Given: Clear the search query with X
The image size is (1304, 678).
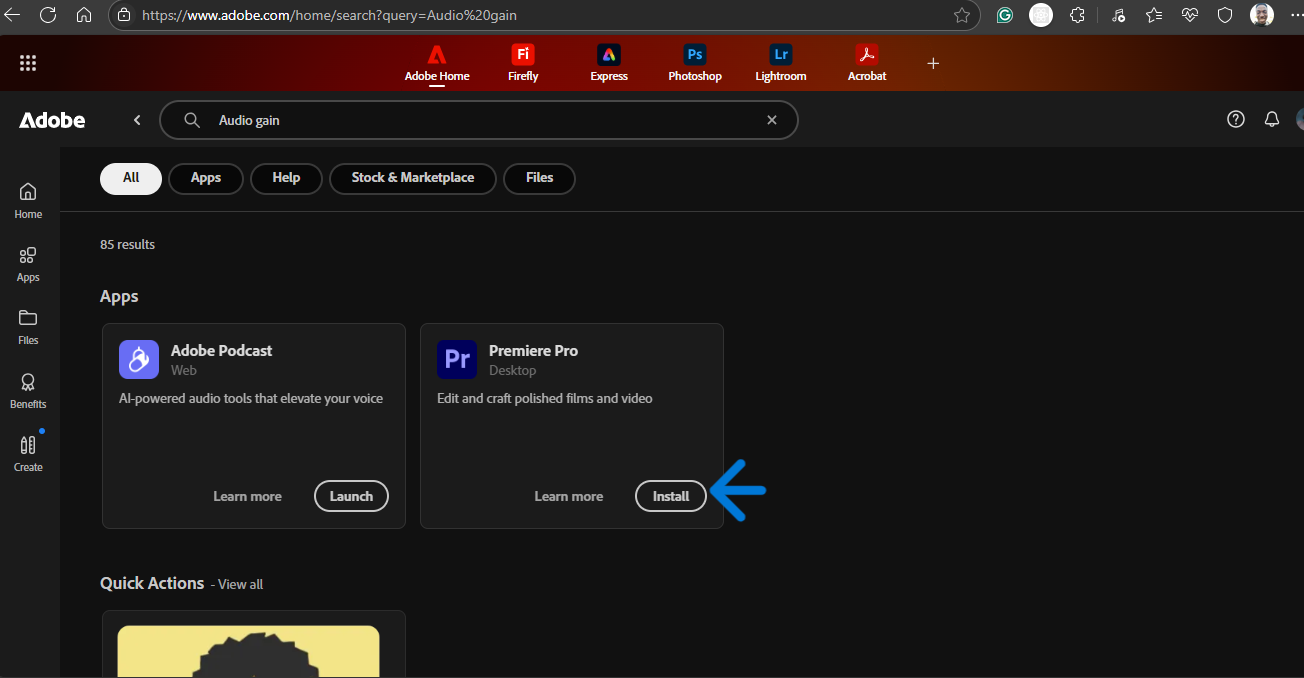Looking at the screenshot, I should (x=772, y=120).
